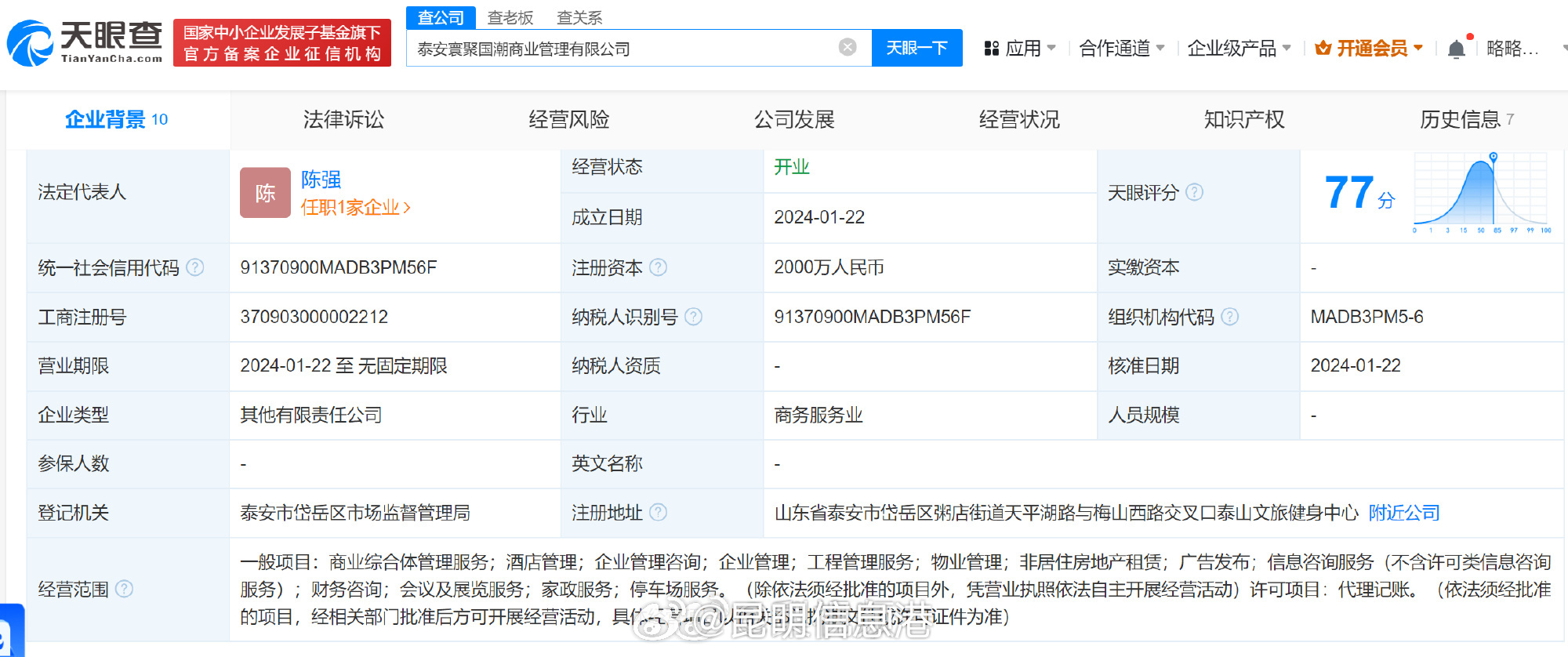Click the red 国家中小企业发展子基金旗下 banner
The width and height of the screenshot is (1568, 657).
[x=281, y=42]
